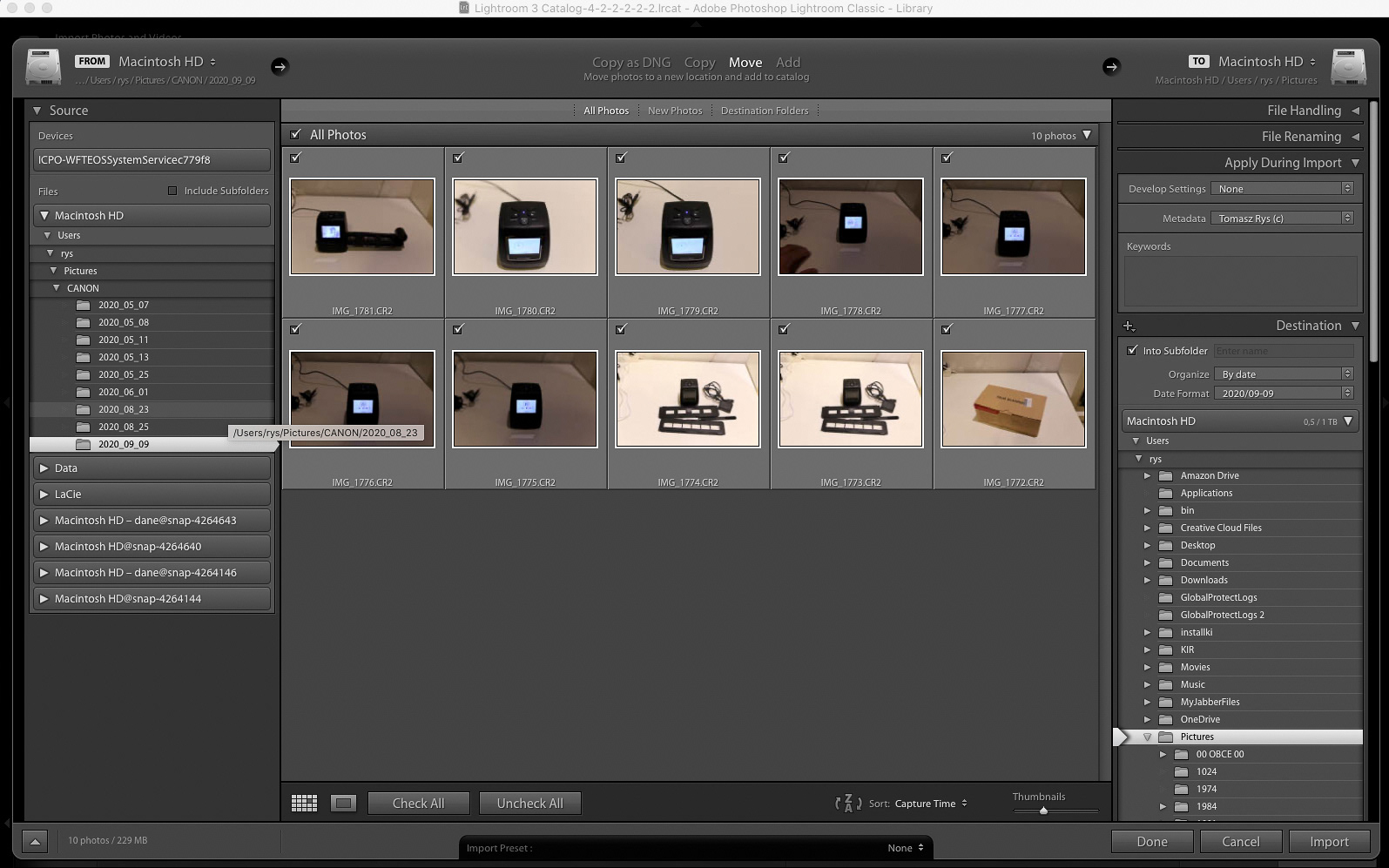Image resolution: width=1389 pixels, height=868 pixels.
Task: Cancel the import dialog
Action: 1241,842
